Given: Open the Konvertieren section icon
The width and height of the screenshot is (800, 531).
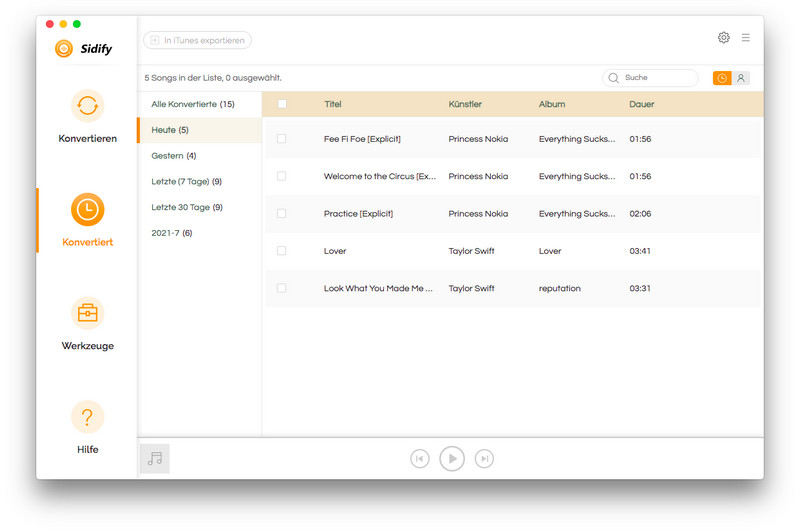Looking at the screenshot, I should coord(87,106).
